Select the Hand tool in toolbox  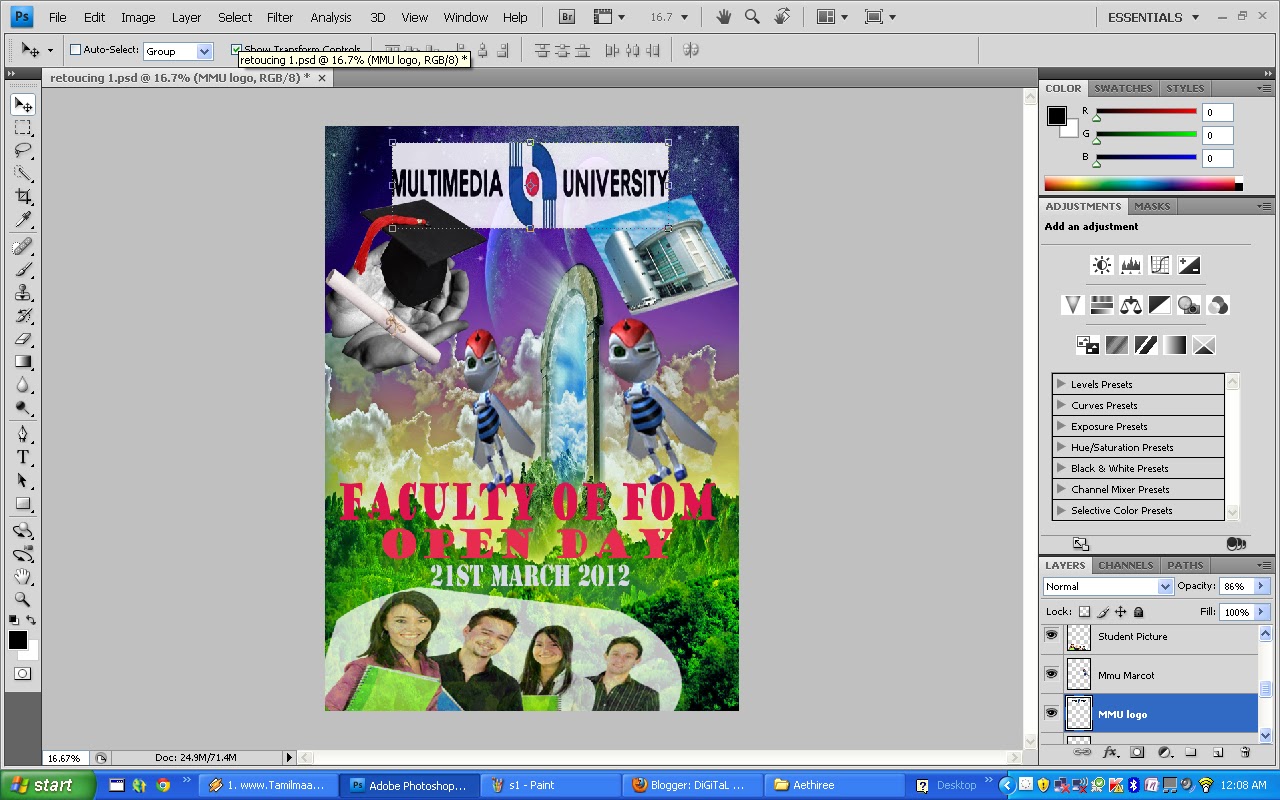click(x=23, y=576)
